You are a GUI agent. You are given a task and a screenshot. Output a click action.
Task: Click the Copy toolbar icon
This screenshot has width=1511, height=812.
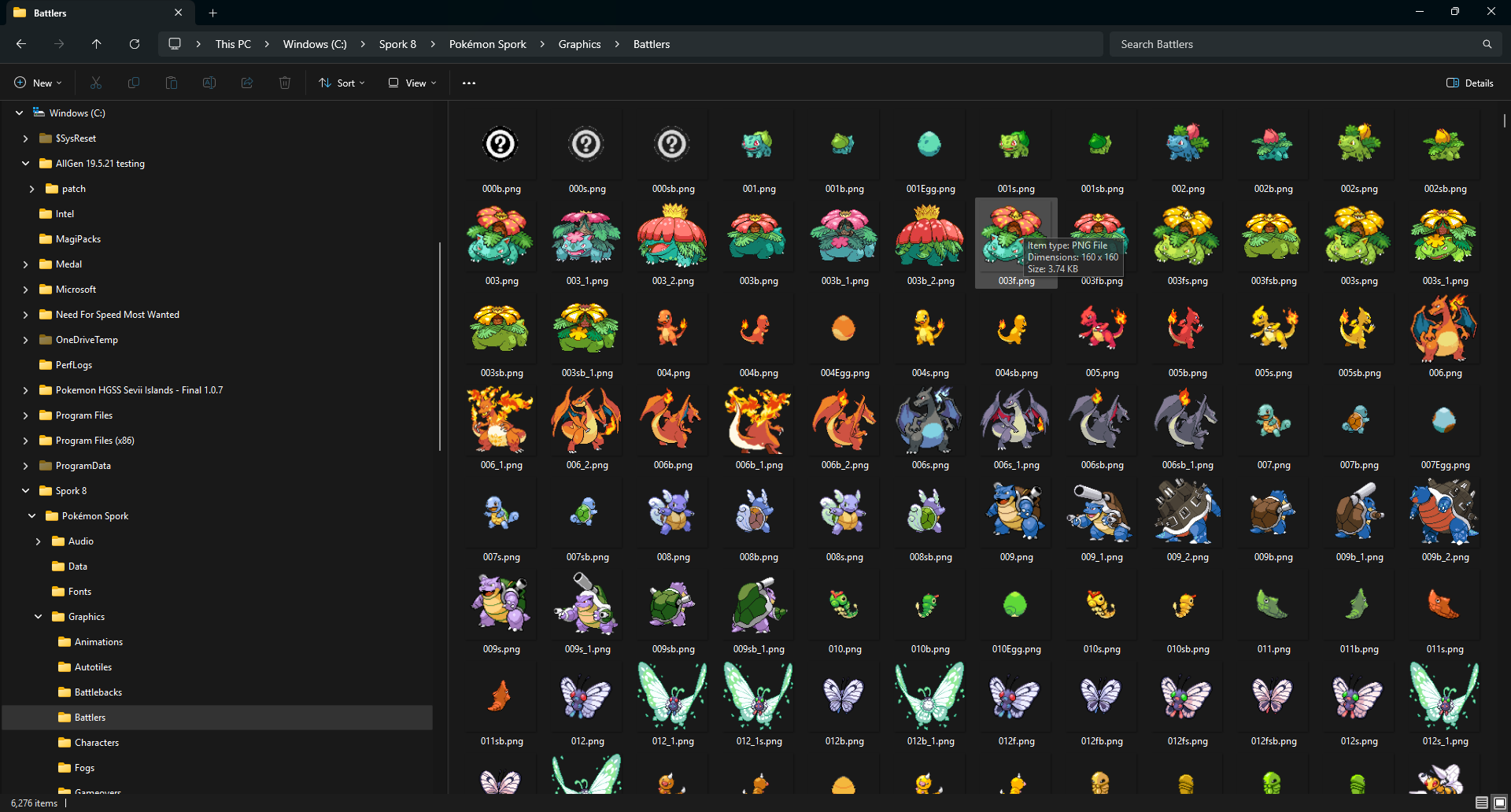click(x=134, y=83)
